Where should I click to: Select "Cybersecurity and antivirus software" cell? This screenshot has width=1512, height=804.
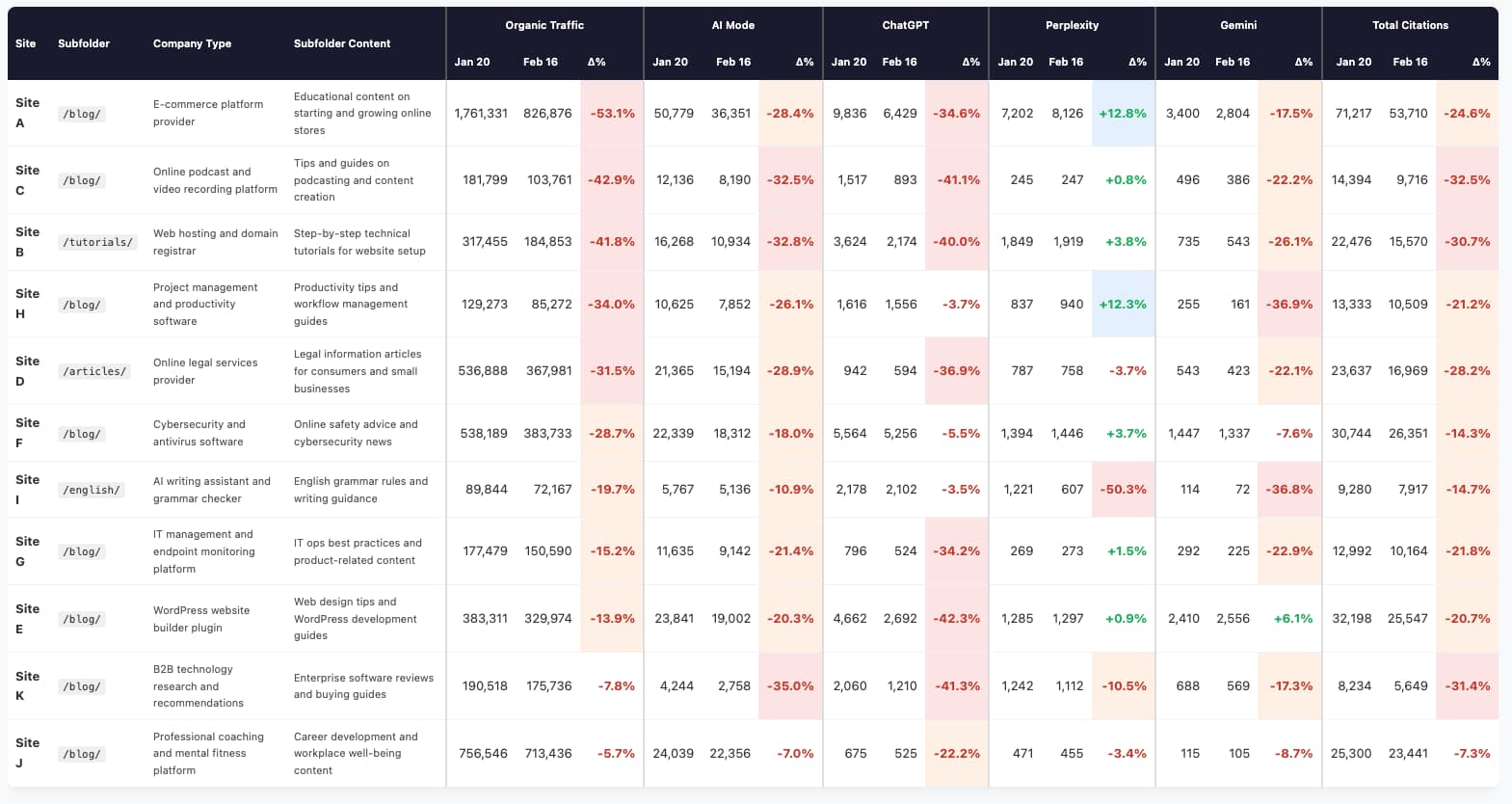pos(199,433)
